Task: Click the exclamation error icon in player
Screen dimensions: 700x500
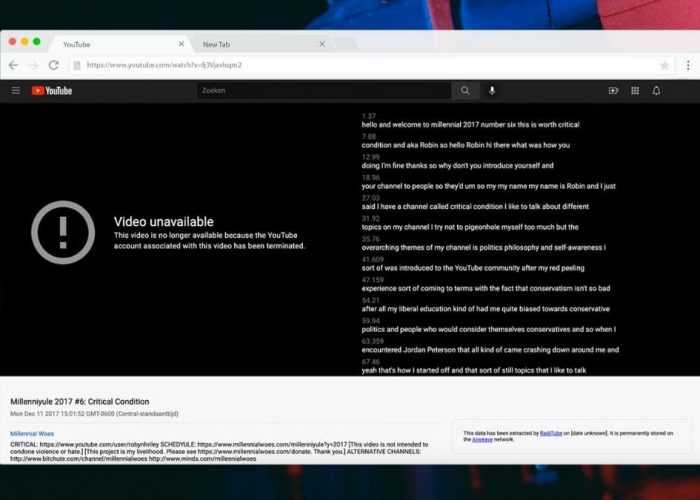Action: click(63, 232)
